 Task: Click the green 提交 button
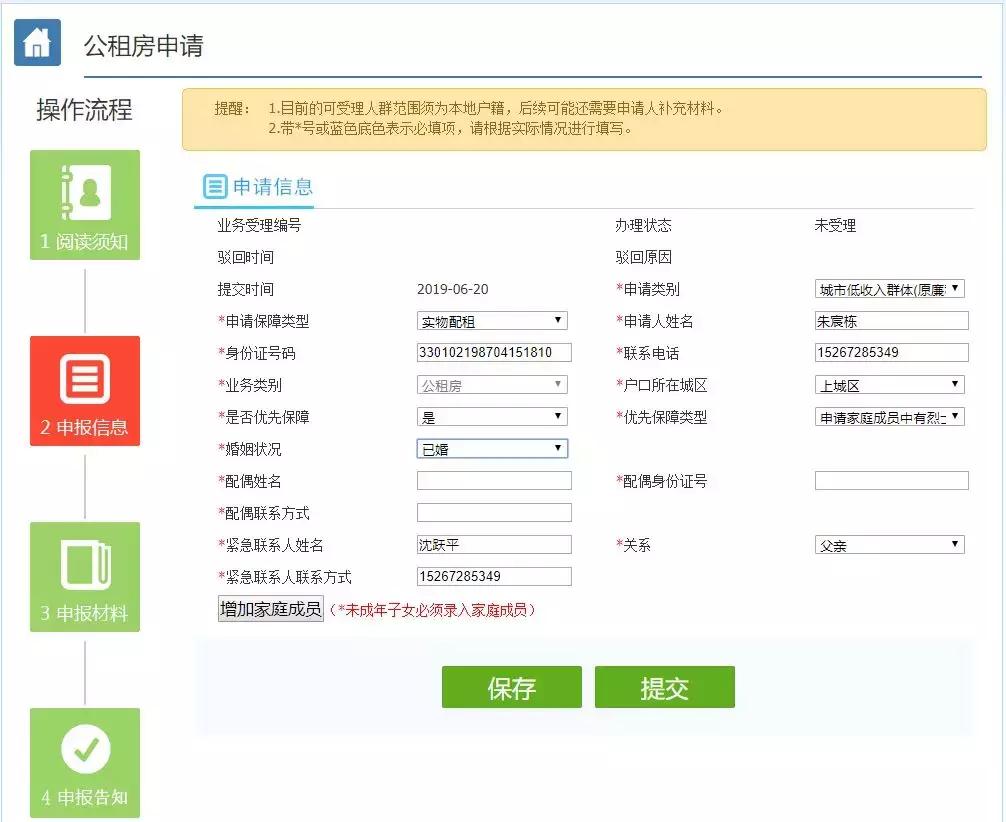pos(664,687)
